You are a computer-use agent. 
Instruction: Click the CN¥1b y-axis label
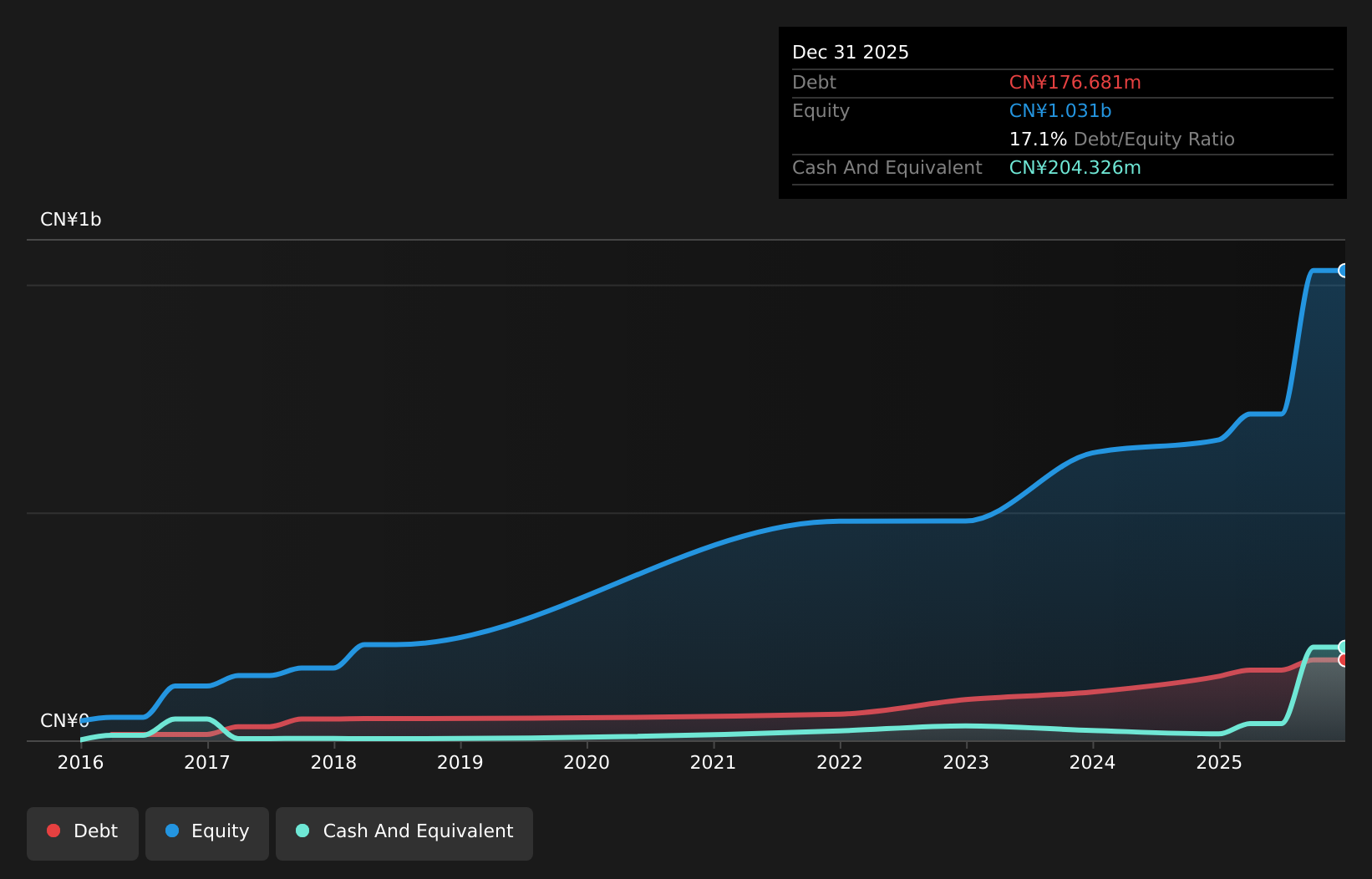coord(71,220)
